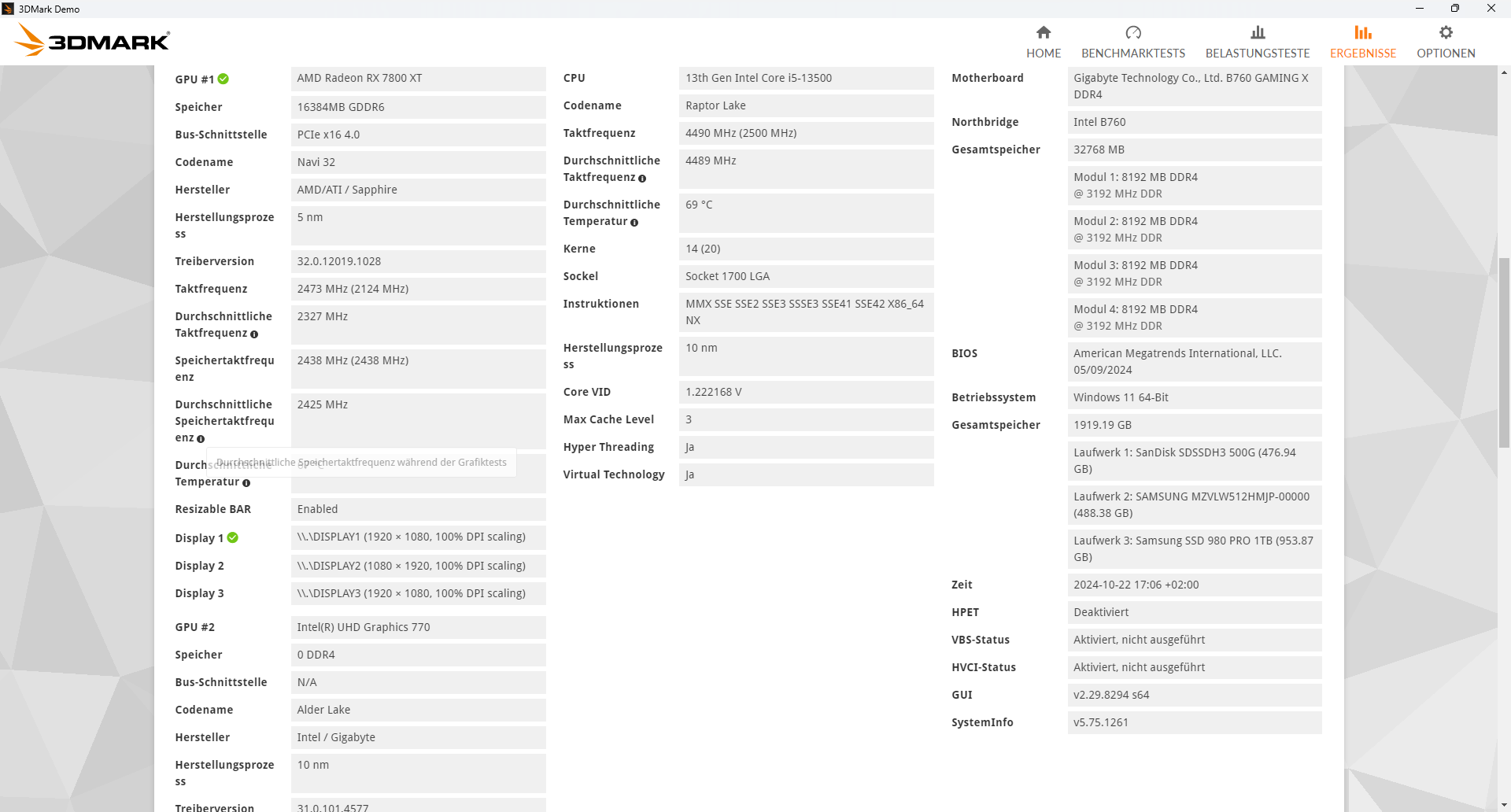This screenshot has height=812, width=1511.
Task: Switch to the ERGEBNISSE tab
Action: pyautogui.click(x=1363, y=42)
